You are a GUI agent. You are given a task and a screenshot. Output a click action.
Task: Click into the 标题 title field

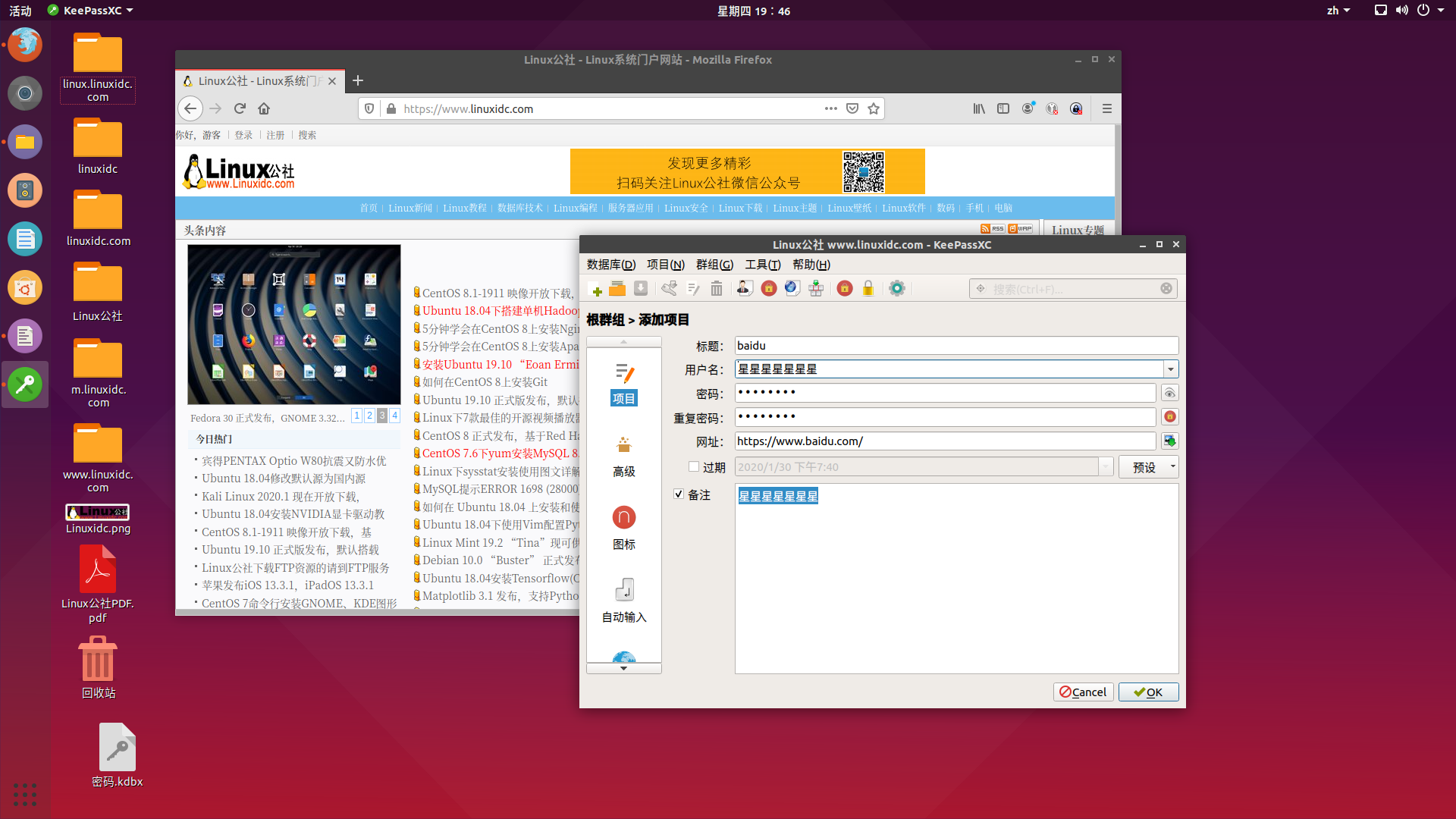(957, 346)
